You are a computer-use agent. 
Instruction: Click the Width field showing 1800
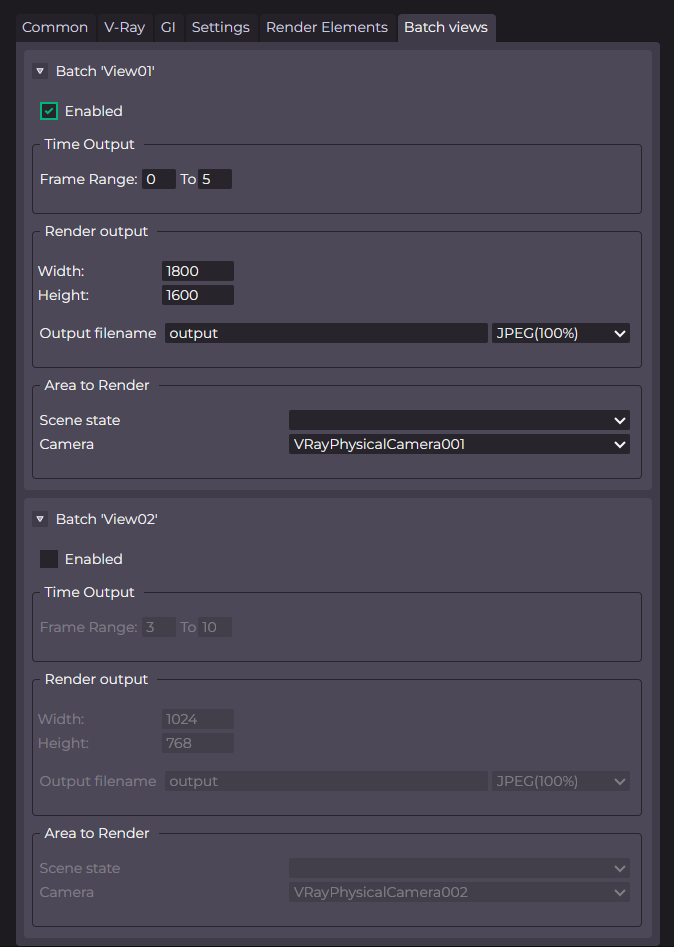pyautogui.click(x=197, y=271)
